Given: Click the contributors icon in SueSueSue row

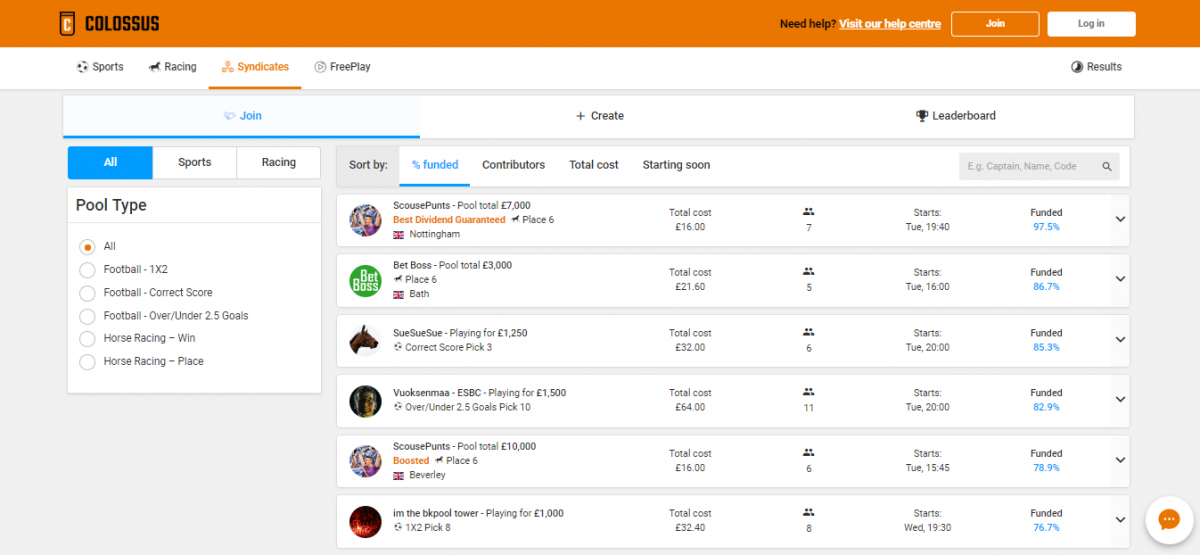Looking at the screenshot, I should 809,332.
